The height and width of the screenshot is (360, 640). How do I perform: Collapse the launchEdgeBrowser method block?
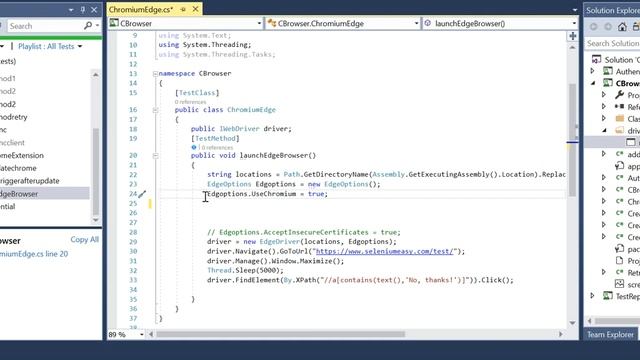pos(155,156)
